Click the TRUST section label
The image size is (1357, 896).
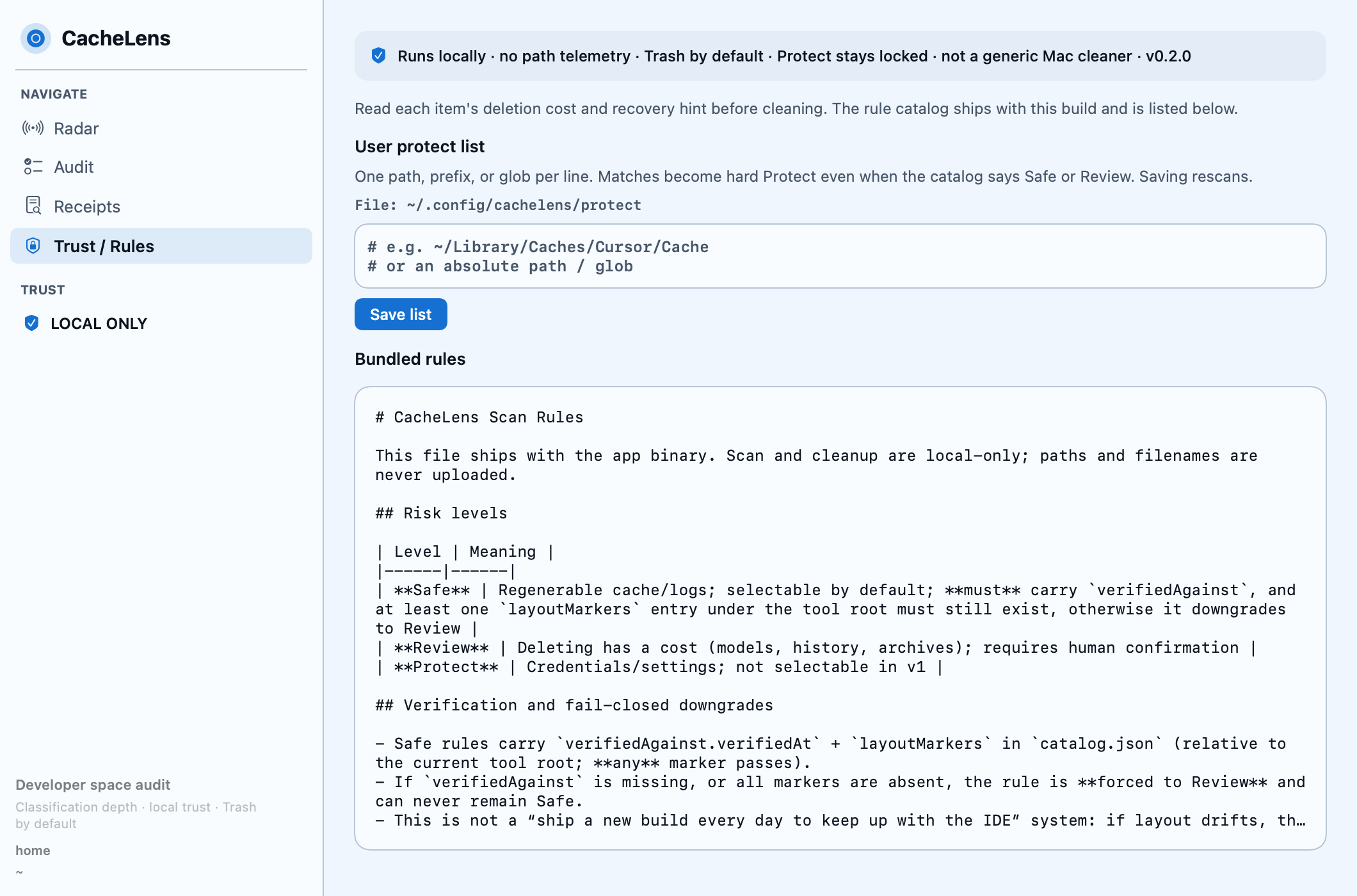(x=43, y=290)
